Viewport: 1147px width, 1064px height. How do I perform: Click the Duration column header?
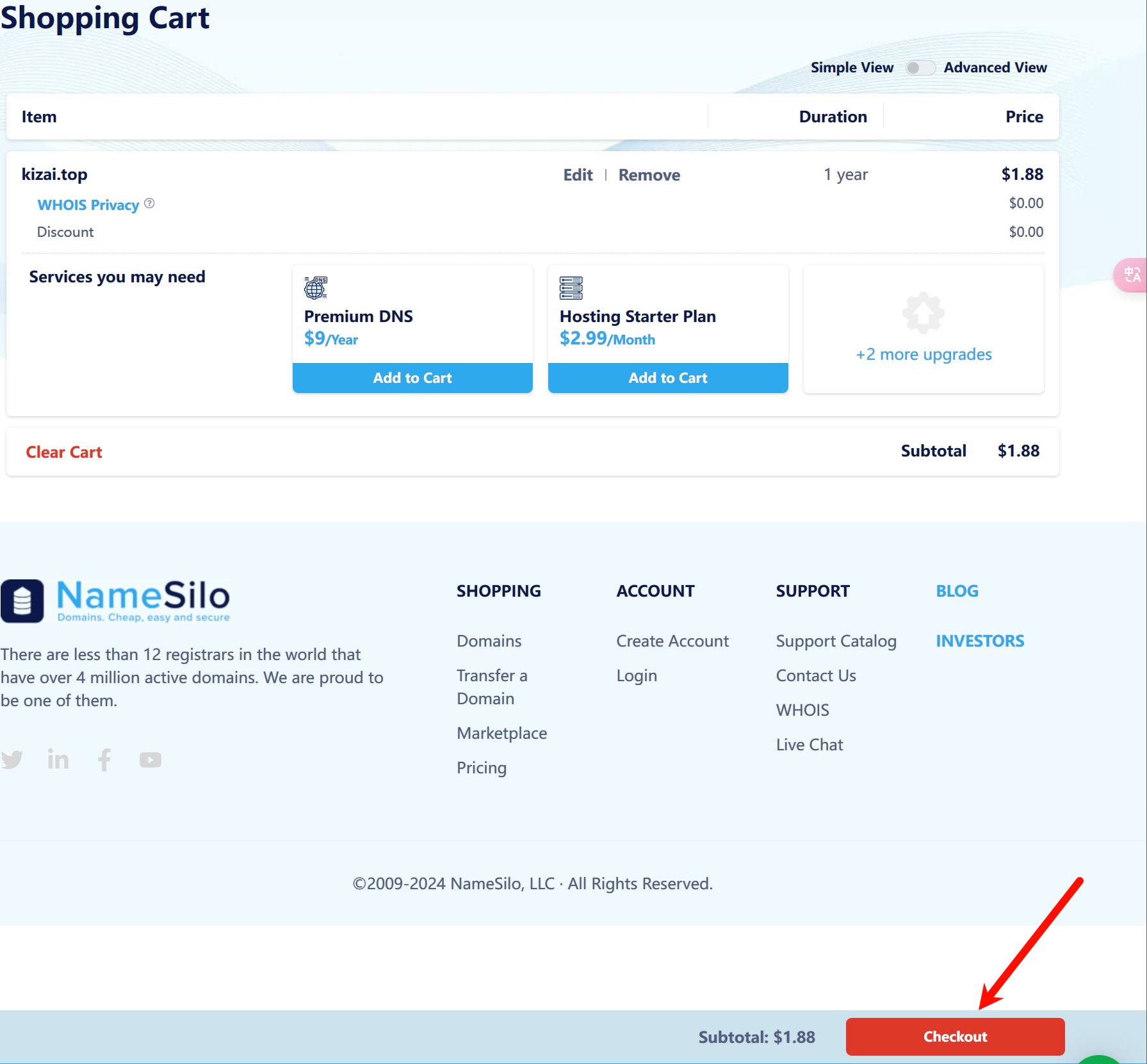[x=833, y=117]
